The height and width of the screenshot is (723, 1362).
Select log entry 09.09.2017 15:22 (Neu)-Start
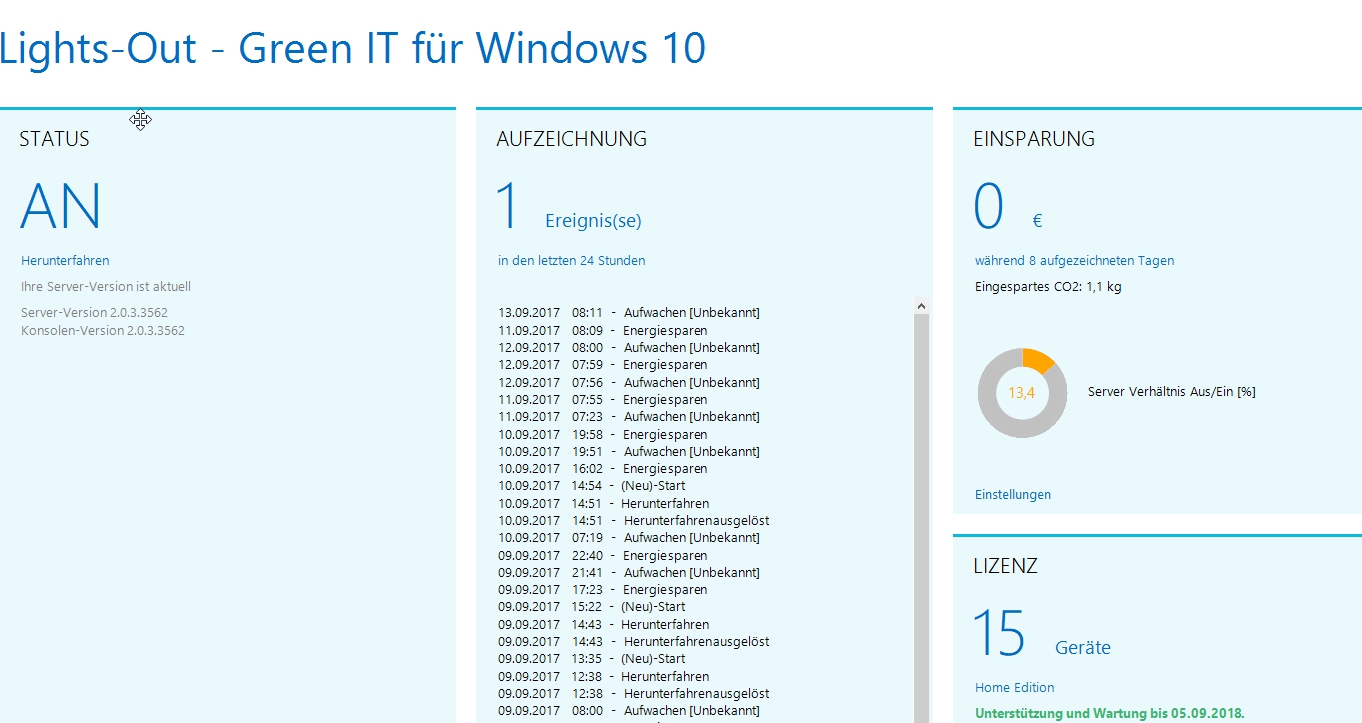point(592,607)
